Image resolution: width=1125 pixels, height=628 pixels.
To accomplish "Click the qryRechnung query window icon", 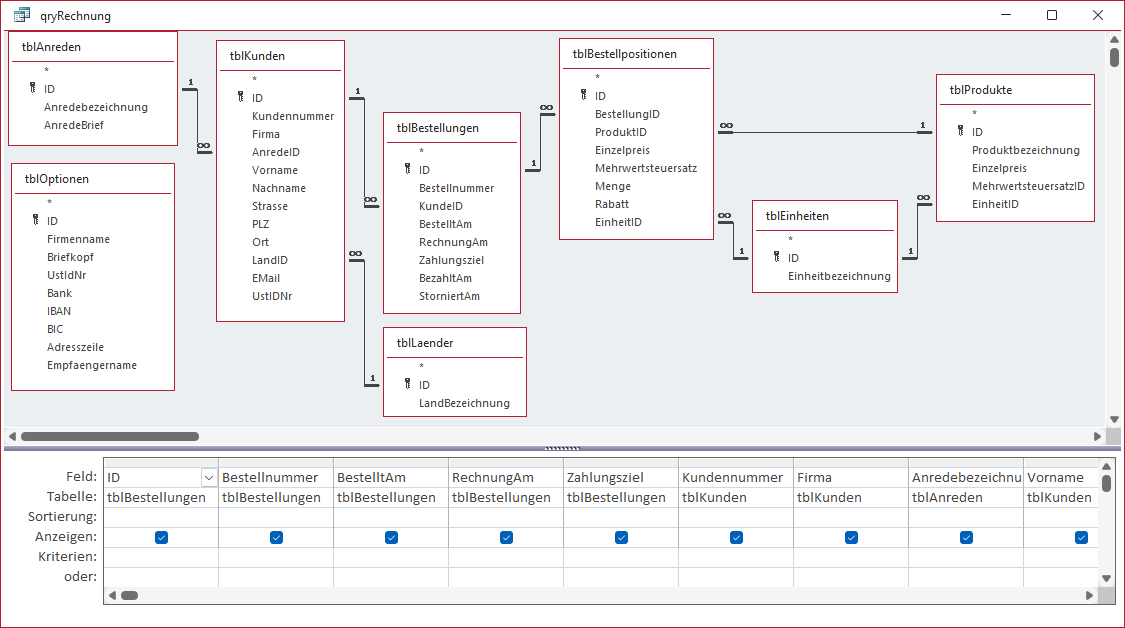I will tap(21, 15).
